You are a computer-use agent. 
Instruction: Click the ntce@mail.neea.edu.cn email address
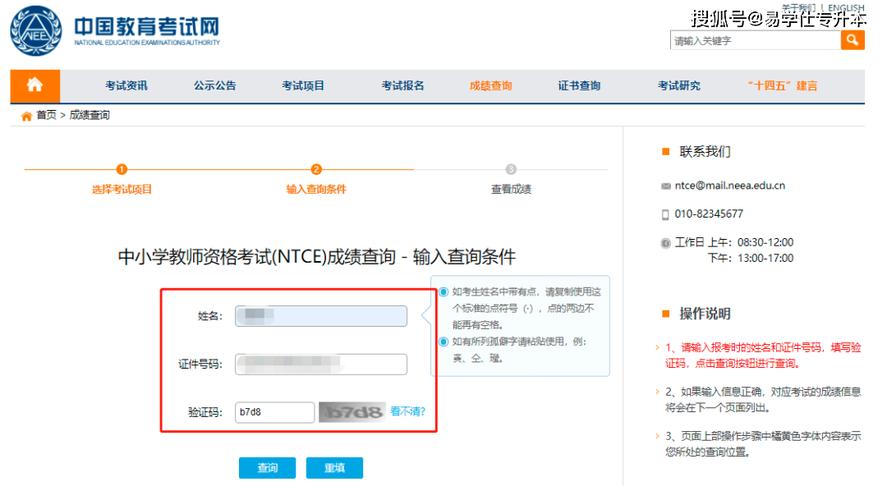point(730,186)
